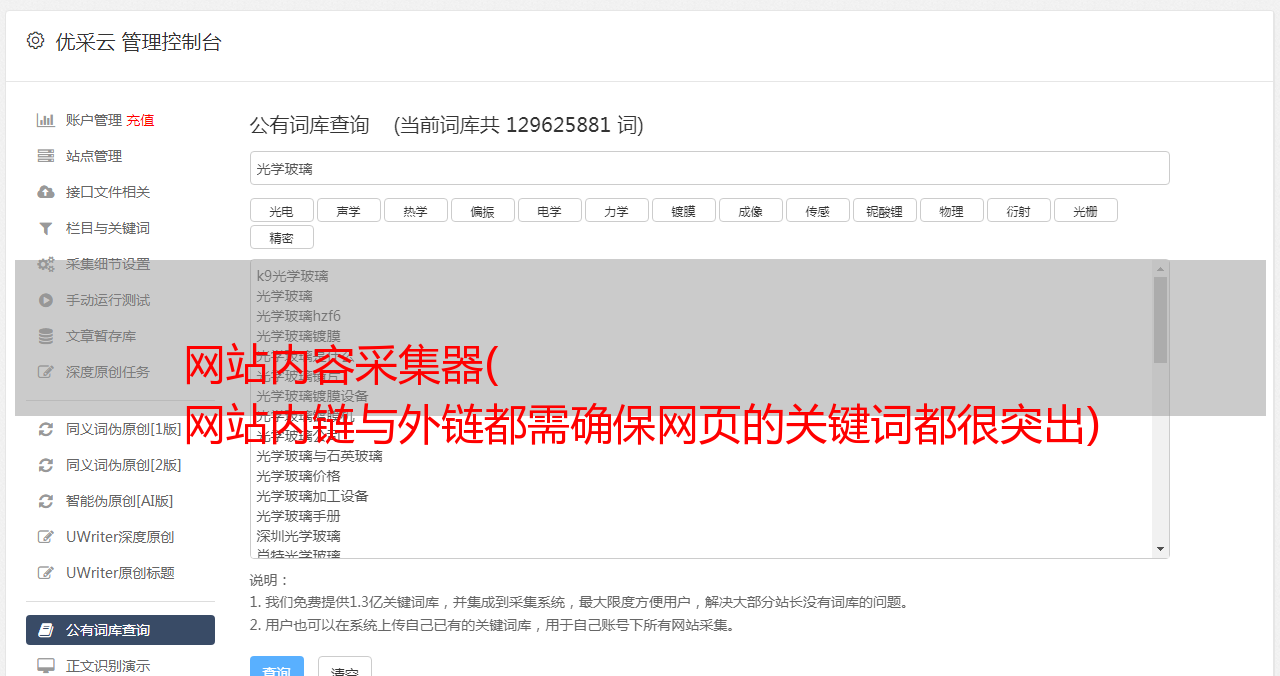Click the 光栅 tag button
Viewport: 1280px width, 676px height.
tap(1086, 210)
